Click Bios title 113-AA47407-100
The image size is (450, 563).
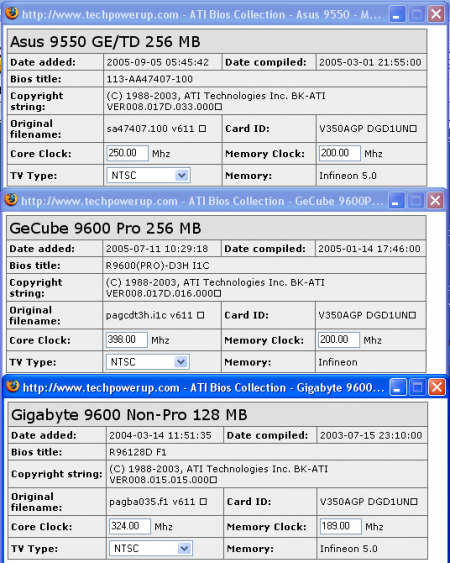(150, 79)
